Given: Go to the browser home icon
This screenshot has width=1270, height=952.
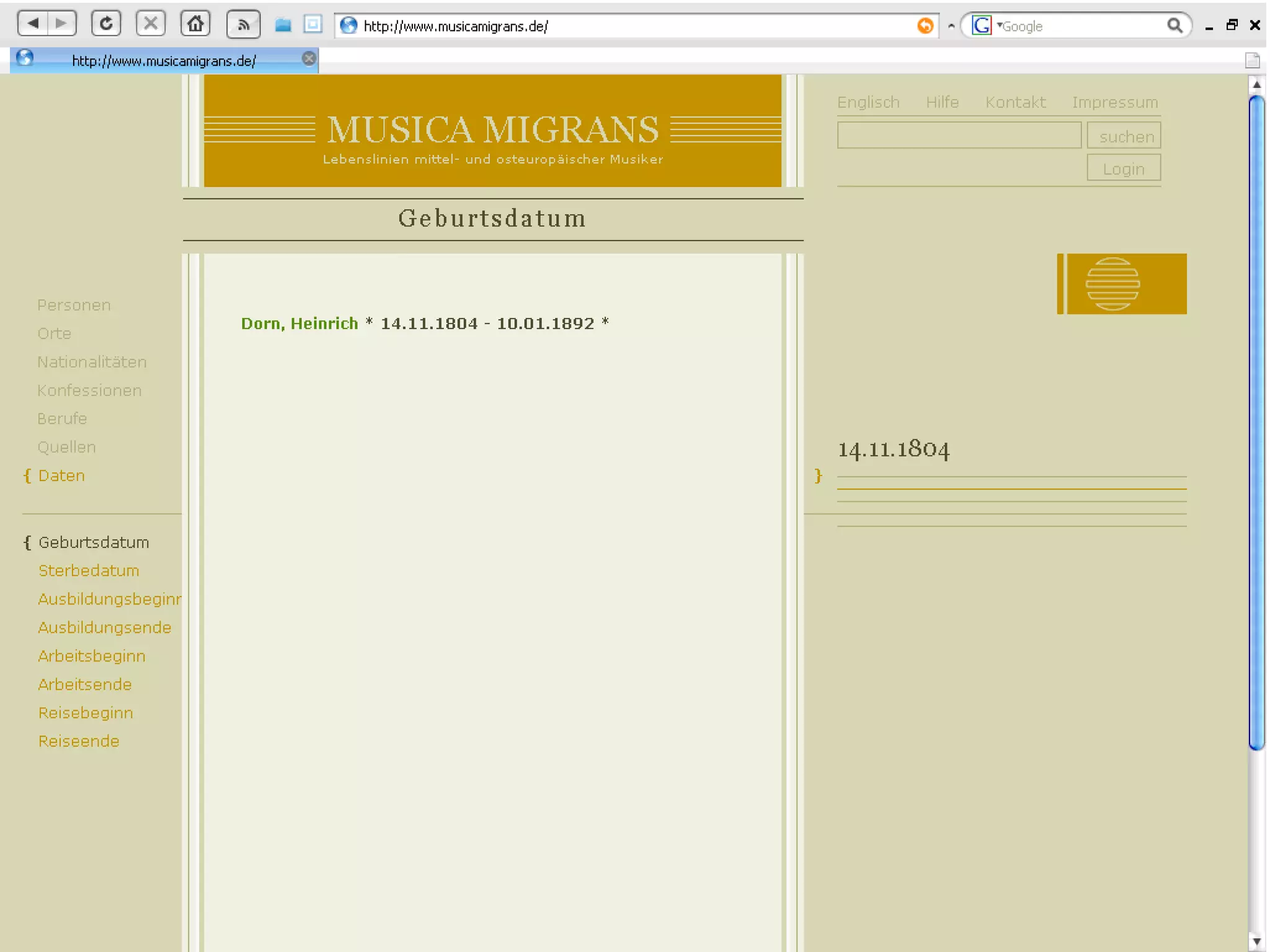Looking at the screenshot, I should [x=195, y=24].
